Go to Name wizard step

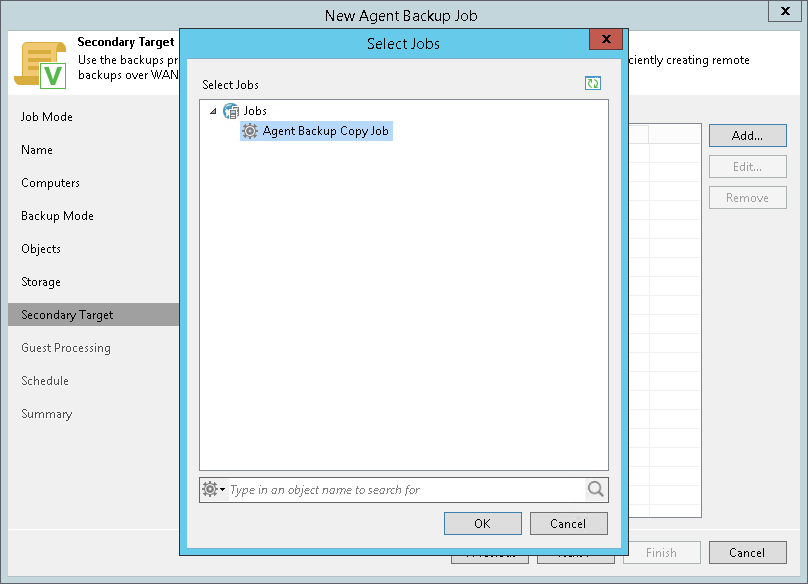[37, 150]
